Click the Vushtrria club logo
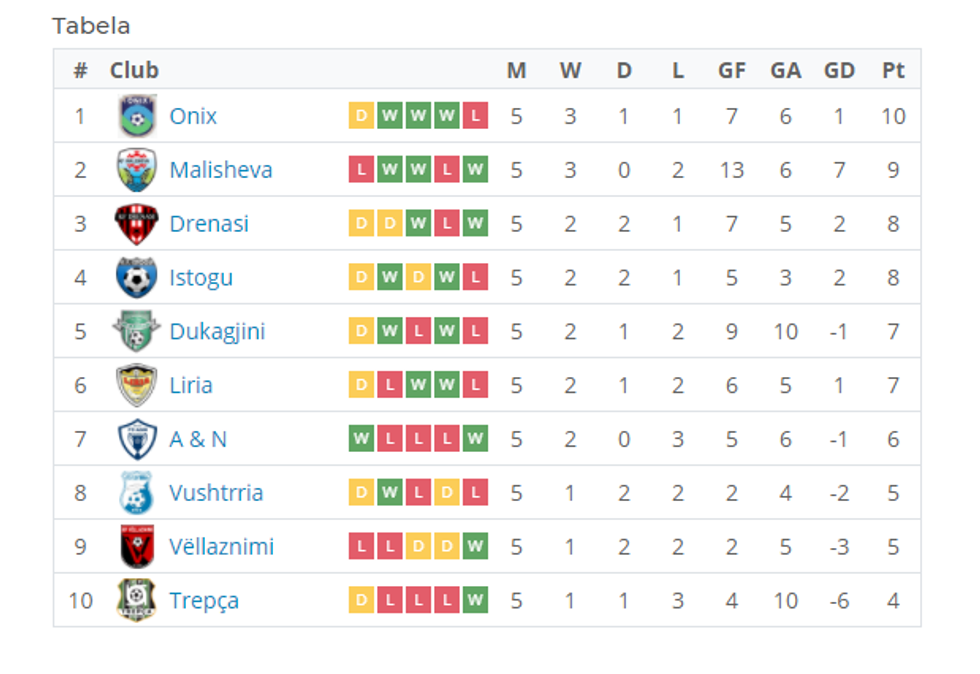 click(136, 493)
